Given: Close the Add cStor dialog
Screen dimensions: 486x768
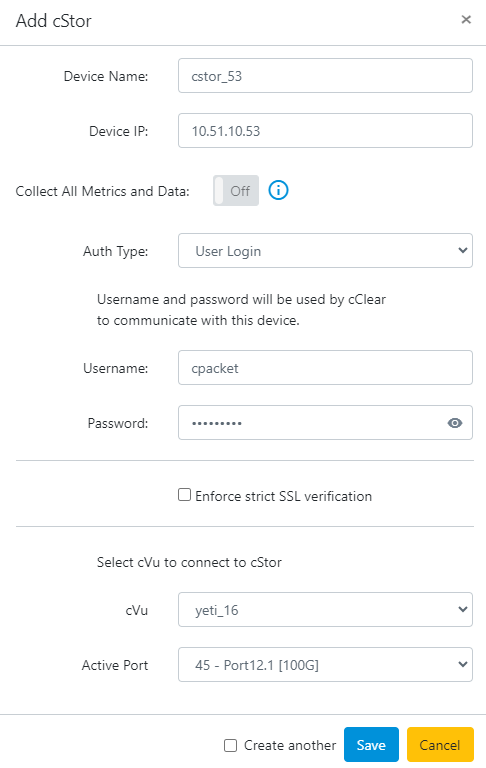Looking at the screenshot, I should coord(466,20).
